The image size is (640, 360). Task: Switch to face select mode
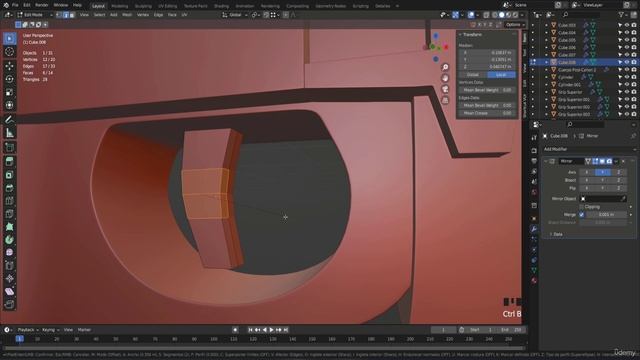pos(72,15)
